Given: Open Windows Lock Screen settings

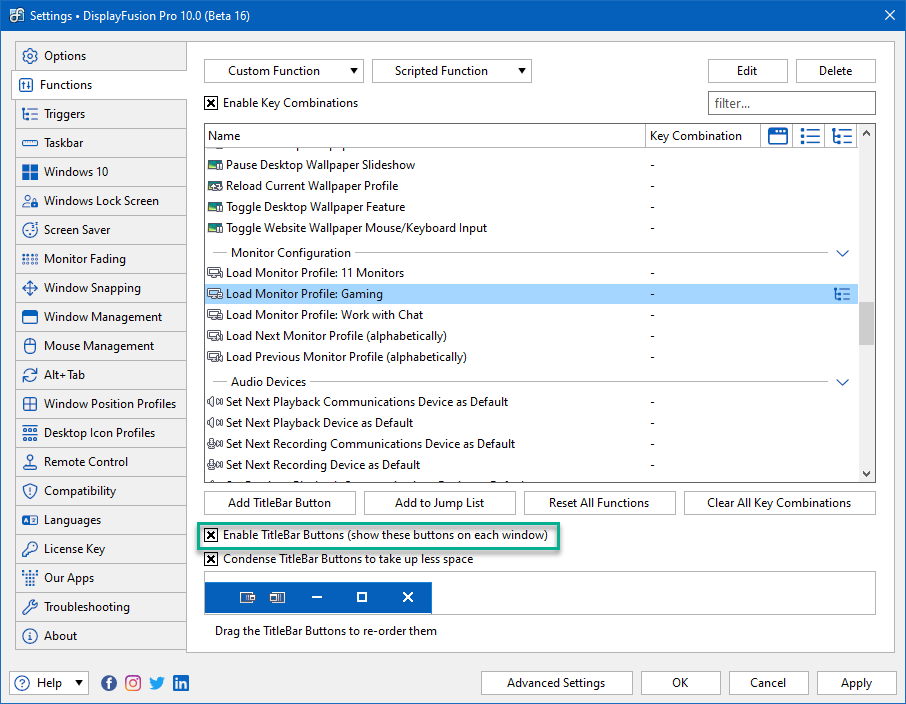Looking at the screenshot, I should (101, 201).
